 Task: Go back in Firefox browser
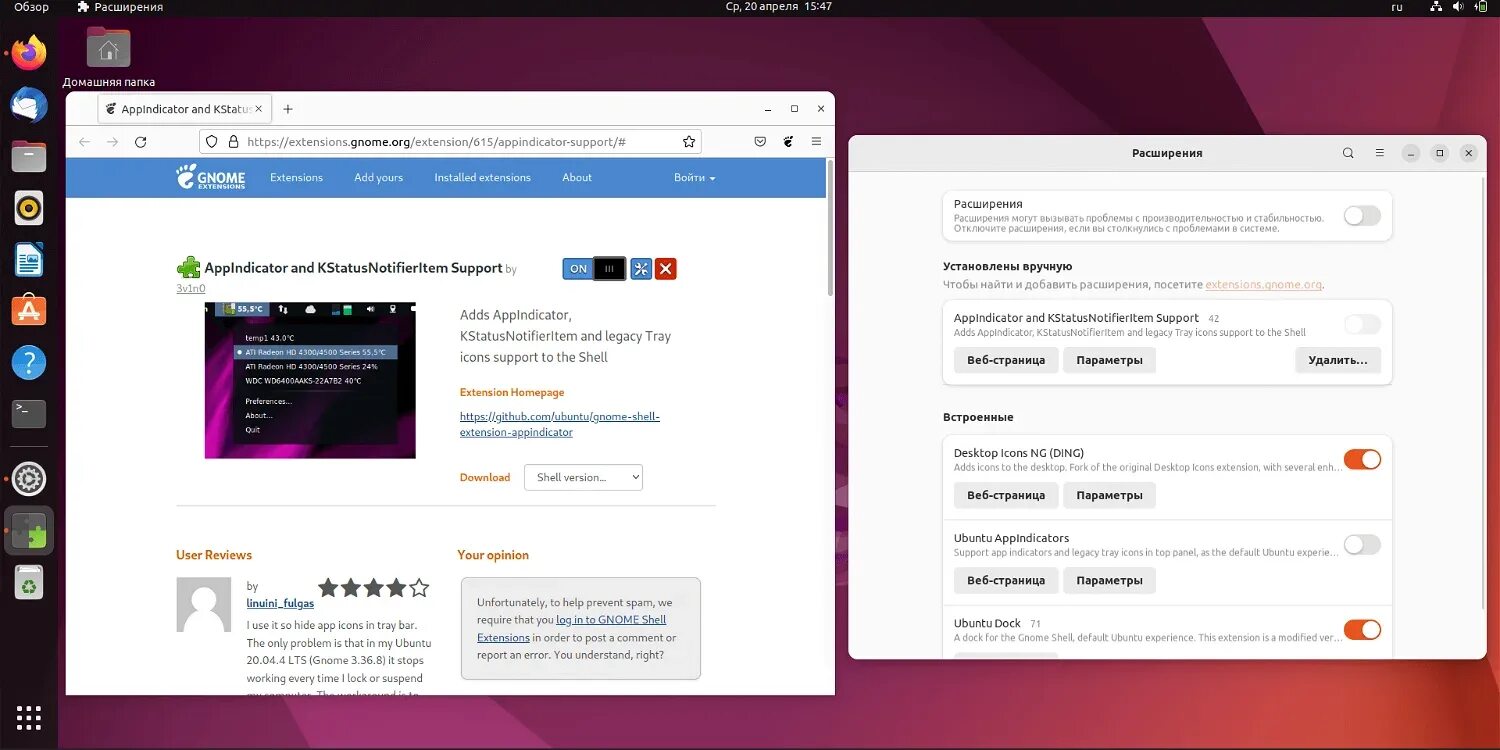coord(85,142)
